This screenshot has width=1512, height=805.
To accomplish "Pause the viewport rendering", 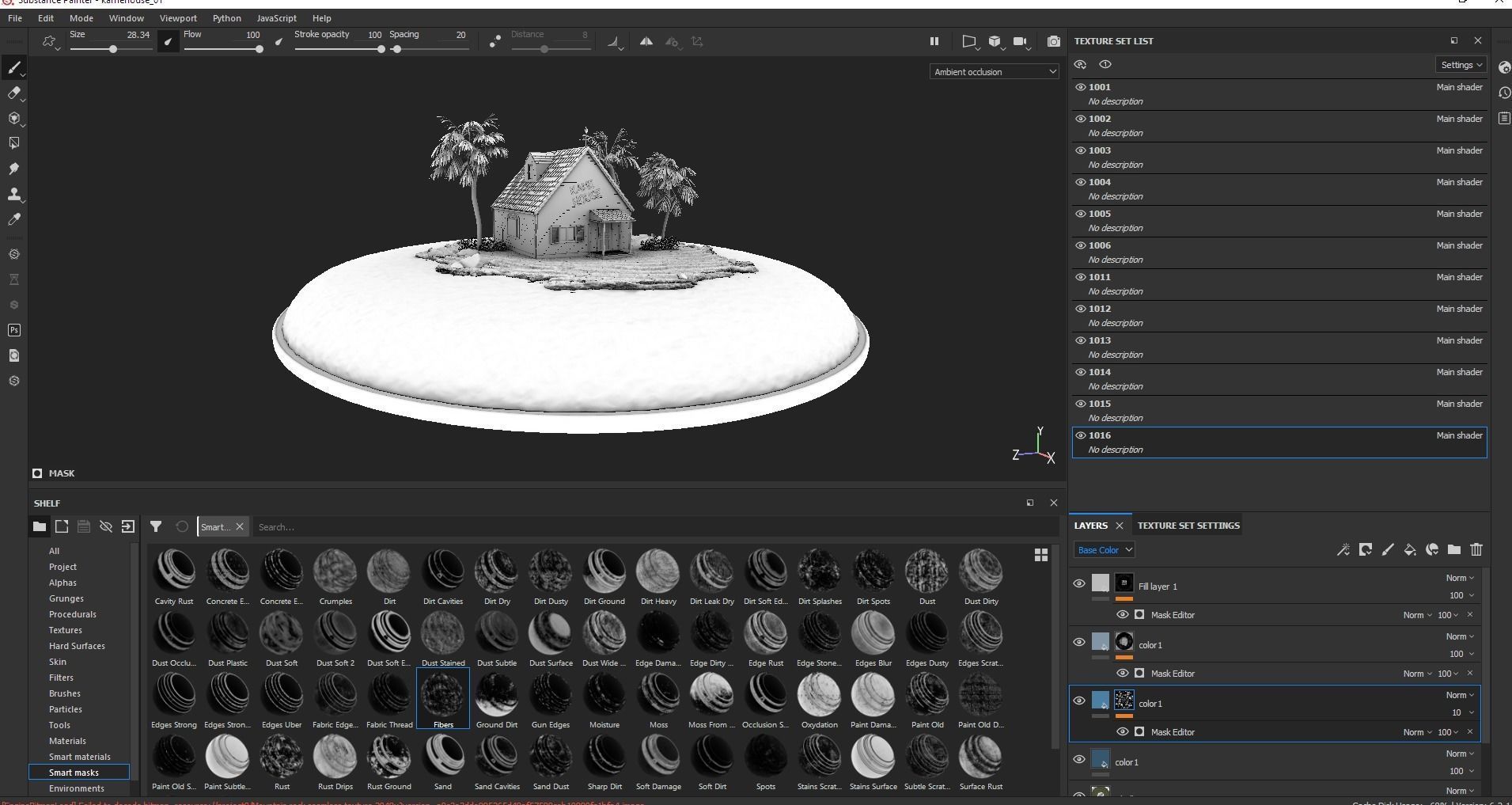I will click(934, 41).
